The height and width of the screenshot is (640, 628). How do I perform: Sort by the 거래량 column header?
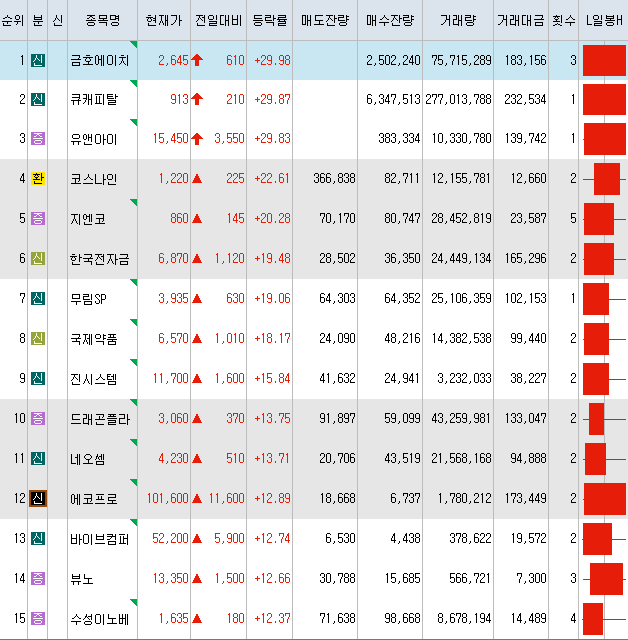458,20
